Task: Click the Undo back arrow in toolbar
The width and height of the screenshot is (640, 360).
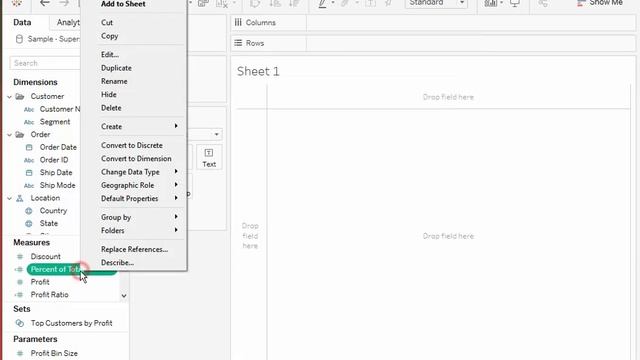Action: [44, 3]
